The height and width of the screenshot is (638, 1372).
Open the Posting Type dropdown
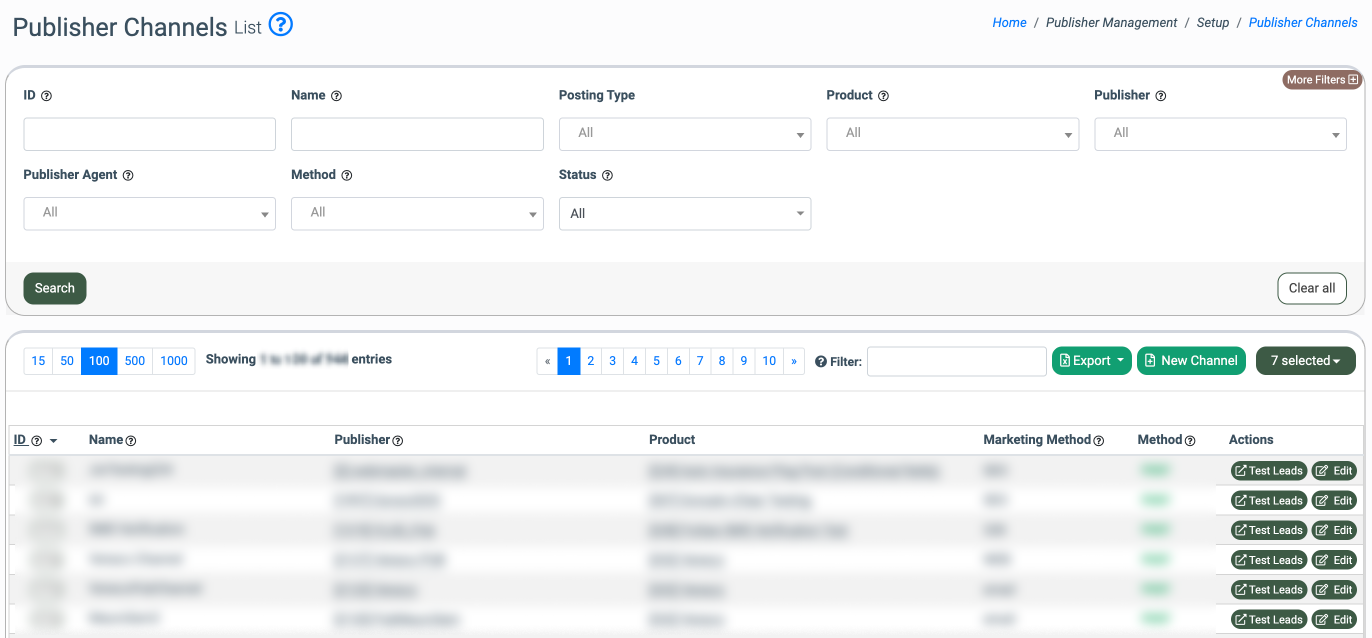tap(684, 134)
